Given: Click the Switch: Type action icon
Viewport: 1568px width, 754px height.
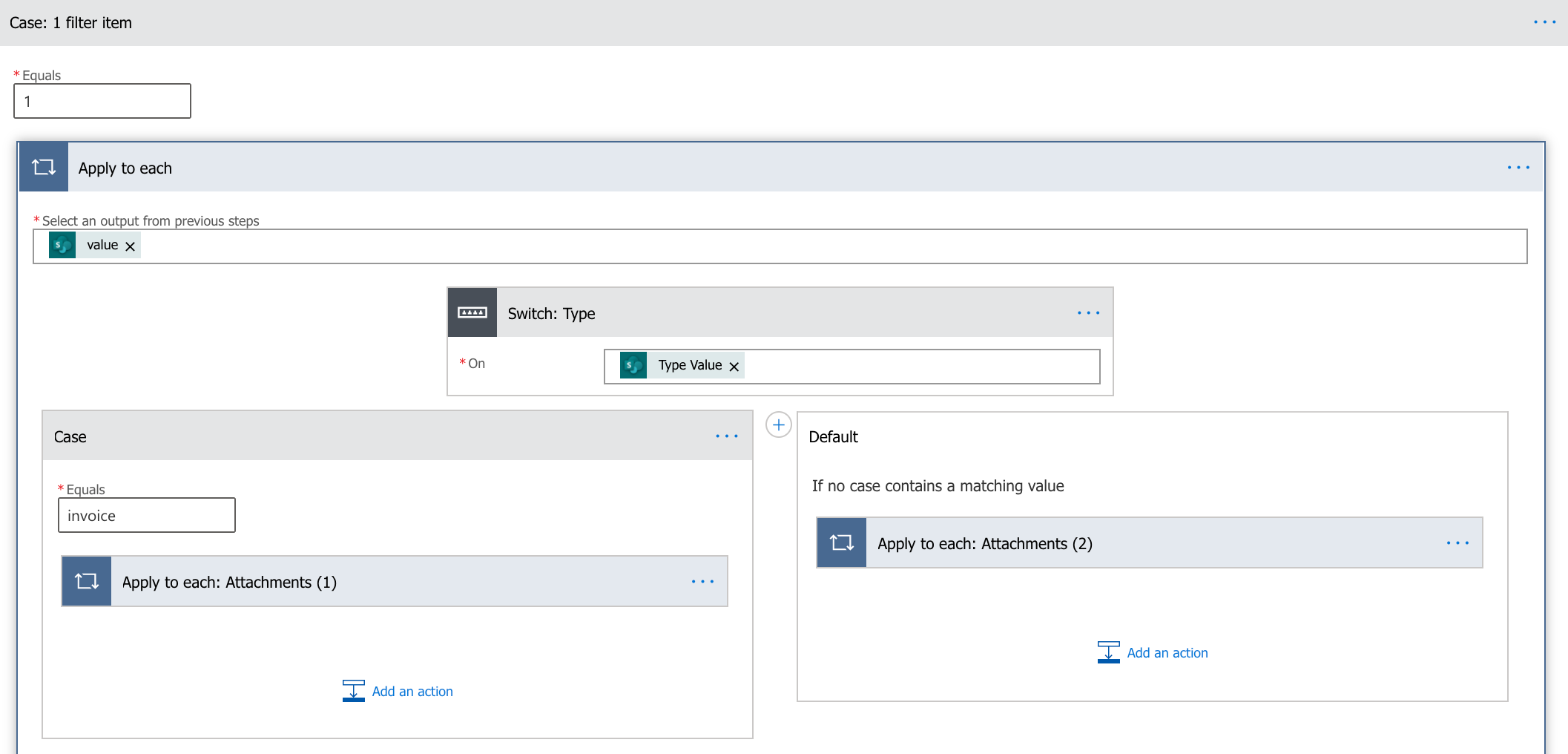Looking at the screenshot, I should pyautogui.click(x=472, y=312).
